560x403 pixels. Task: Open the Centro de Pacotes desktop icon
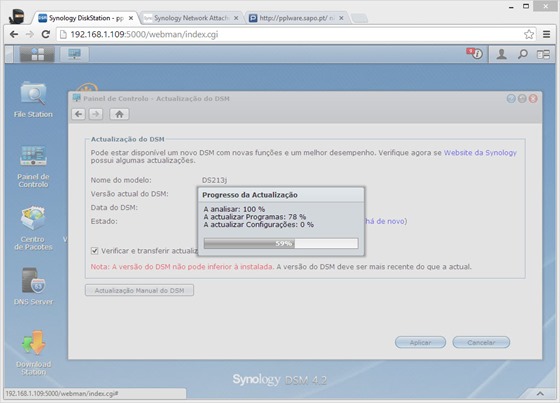tap(33, 229)
